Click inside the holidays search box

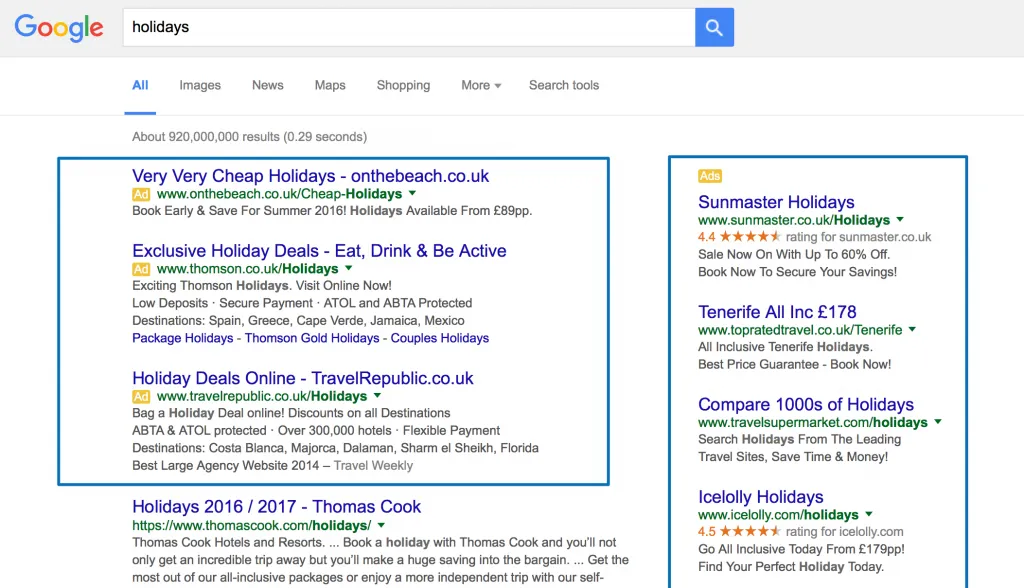(x=400, y=27)
